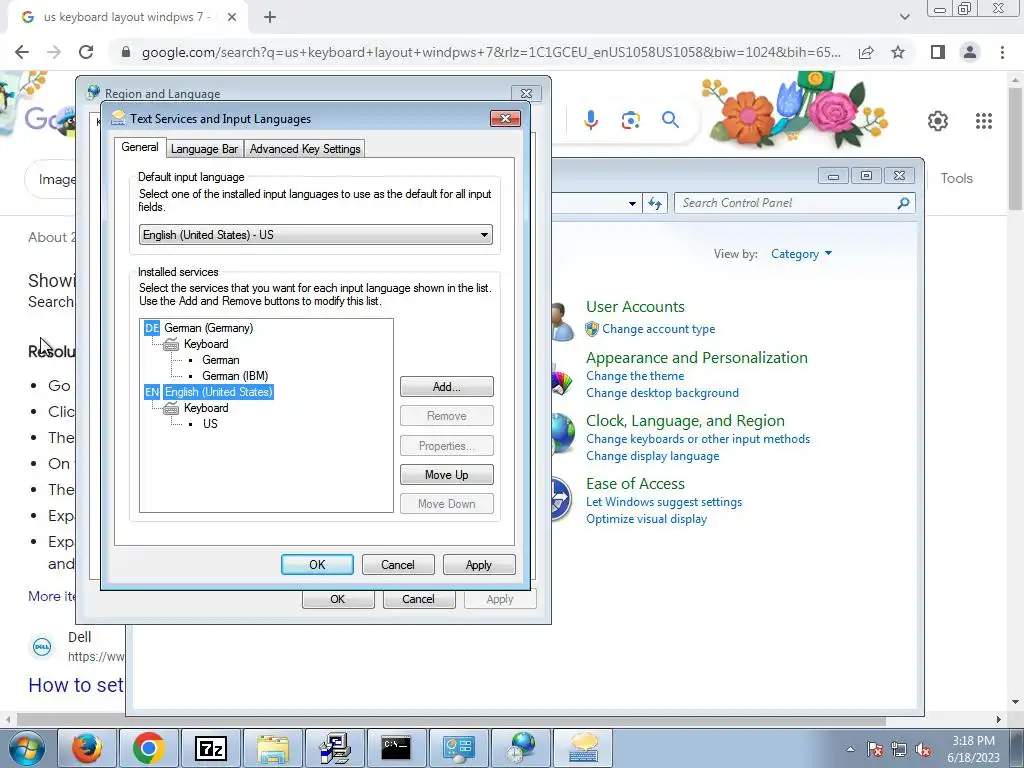Image resolution: width=1024 pixels, height=768 pixels.
Task: Click the on-screen keyboard taskbar icon
Action: click(583, 748)
